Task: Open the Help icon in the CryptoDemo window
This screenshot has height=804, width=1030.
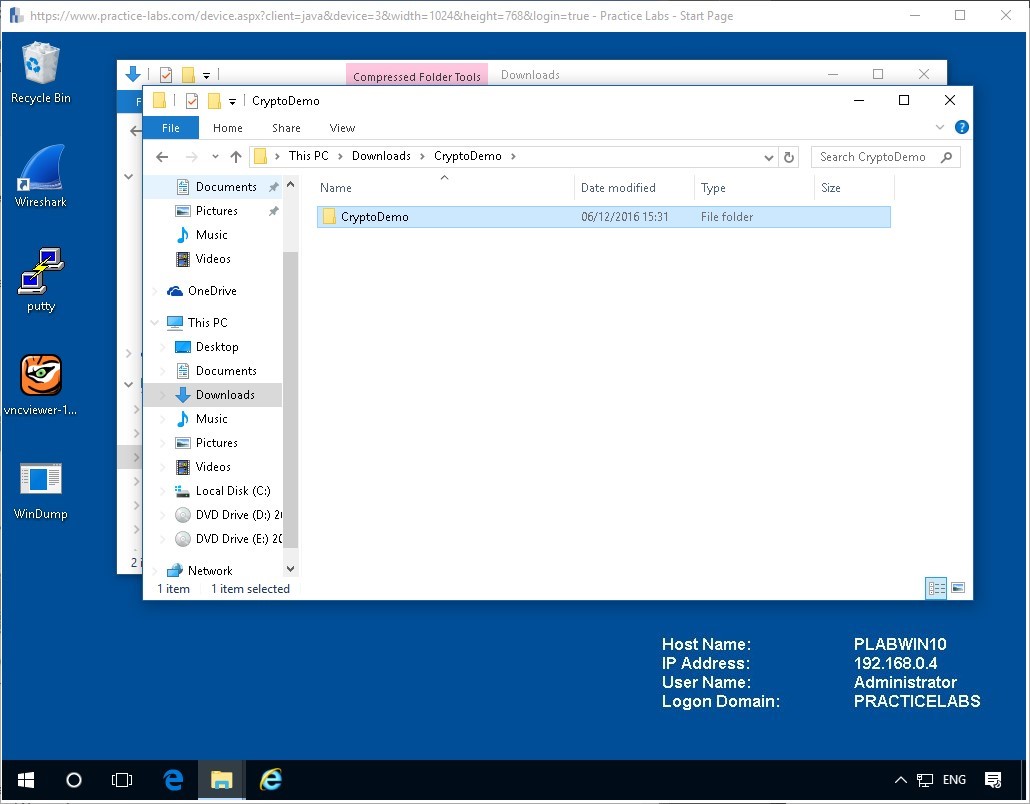Action: click(961, 127)
